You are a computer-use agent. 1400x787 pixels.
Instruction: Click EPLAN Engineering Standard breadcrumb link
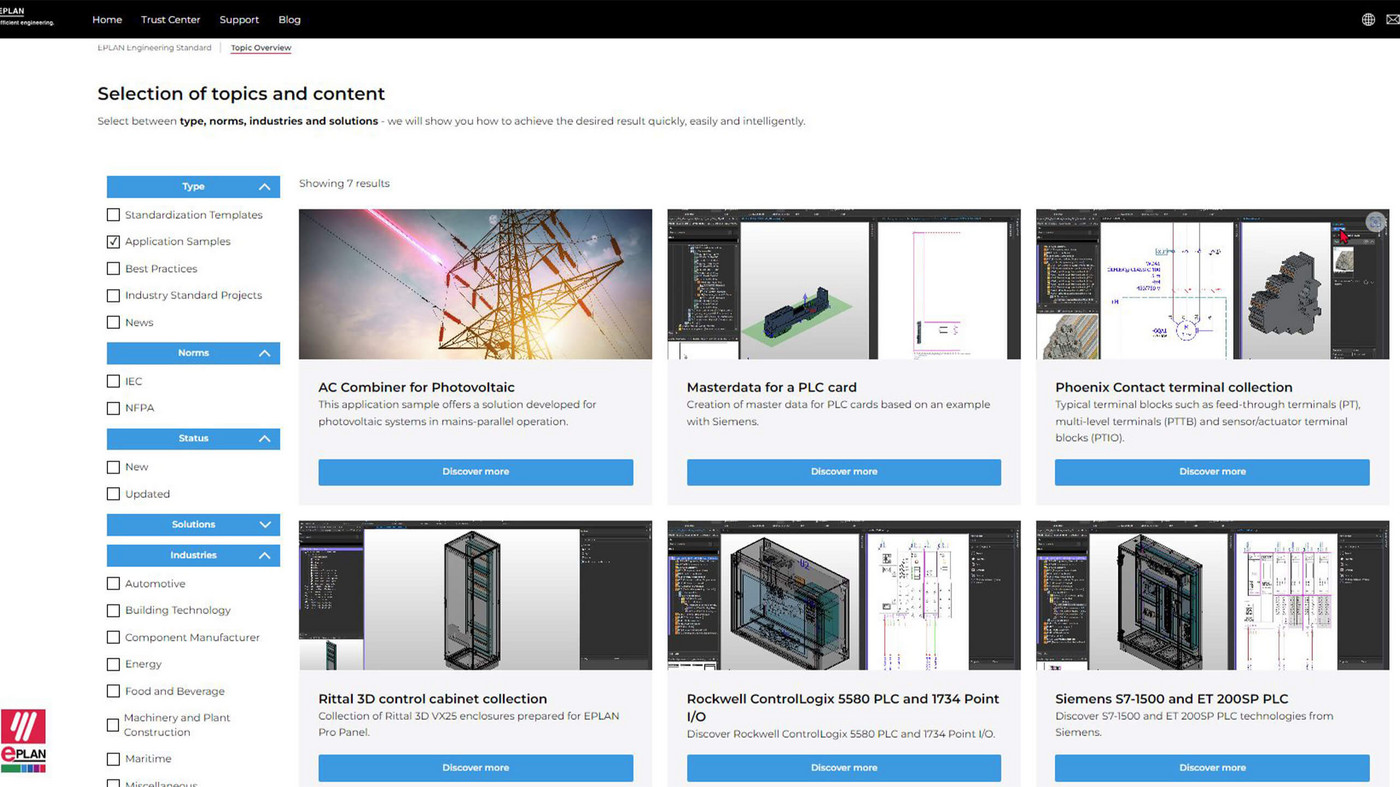tap(154, 48)
